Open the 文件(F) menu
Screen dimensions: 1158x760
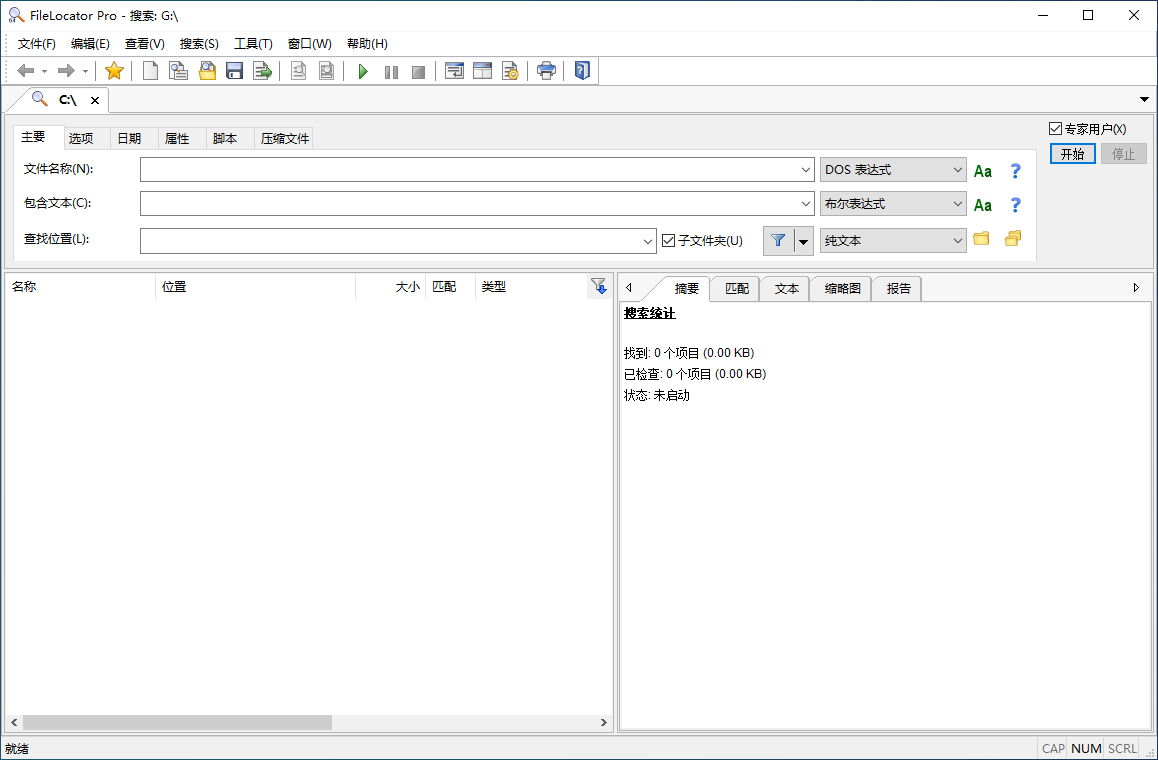click(36, 44)
